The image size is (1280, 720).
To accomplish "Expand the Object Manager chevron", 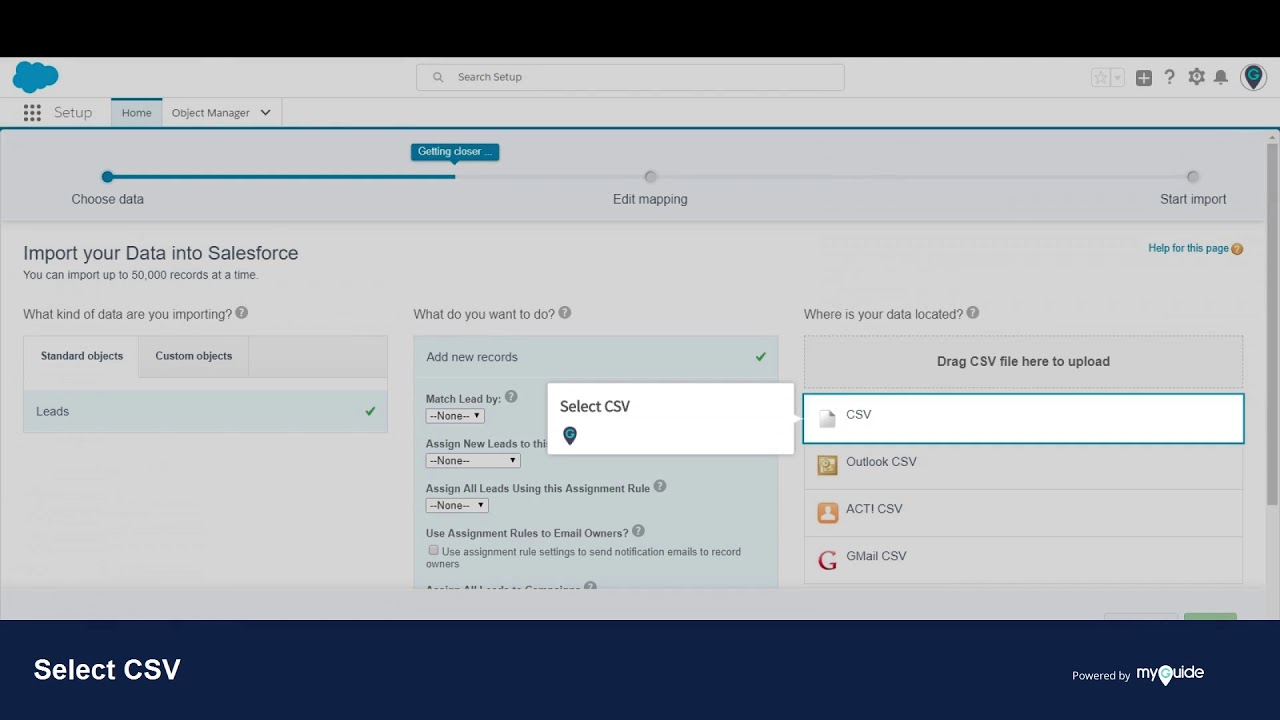I will click(266, 113).
